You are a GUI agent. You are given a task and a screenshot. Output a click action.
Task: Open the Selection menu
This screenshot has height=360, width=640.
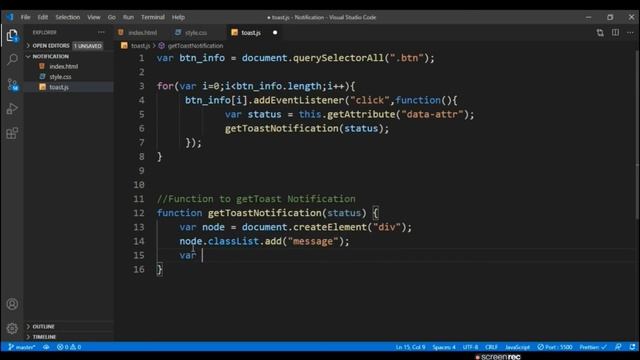point(68,17)
